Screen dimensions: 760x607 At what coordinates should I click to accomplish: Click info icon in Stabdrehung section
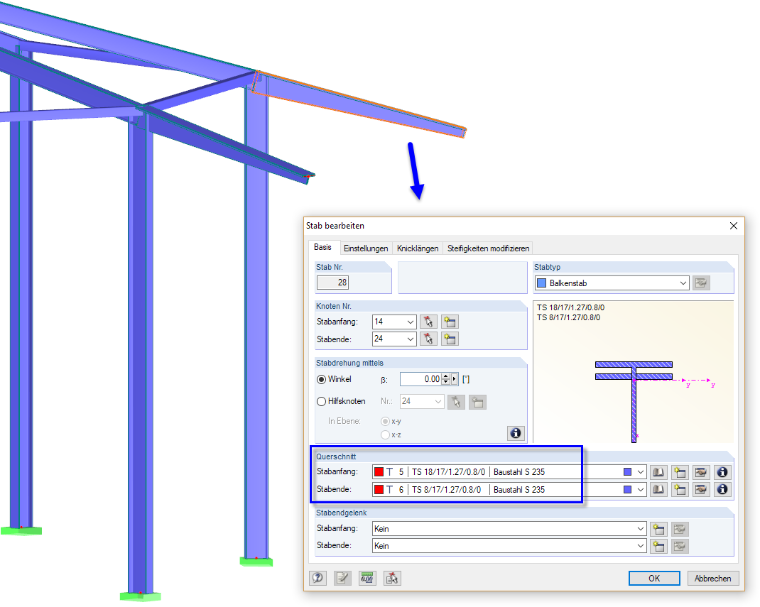(x=516, y=433)
